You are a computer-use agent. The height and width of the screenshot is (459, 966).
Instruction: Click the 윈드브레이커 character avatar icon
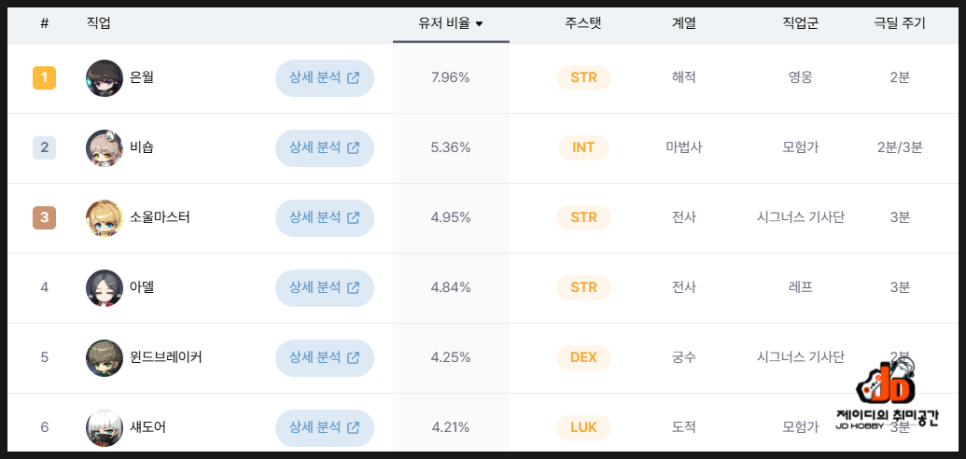pos(104,358)
